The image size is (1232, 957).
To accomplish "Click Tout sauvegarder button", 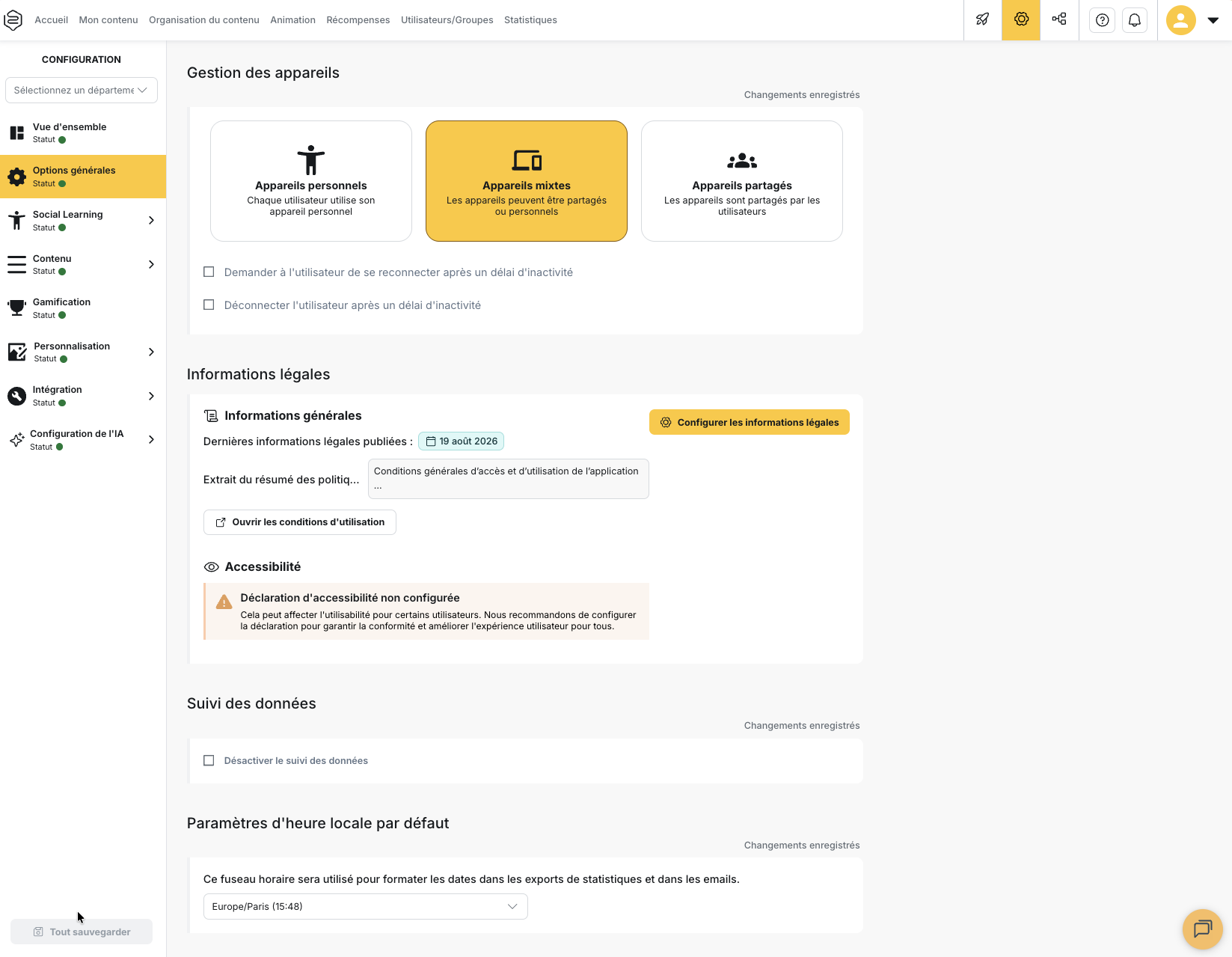I will pos(82,932).
